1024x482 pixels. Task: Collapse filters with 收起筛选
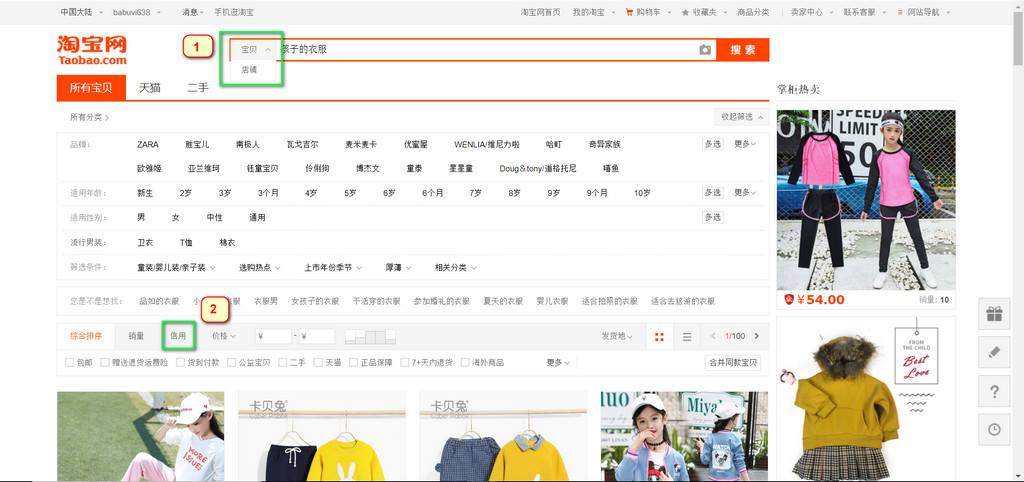click(x=741, y=117)
